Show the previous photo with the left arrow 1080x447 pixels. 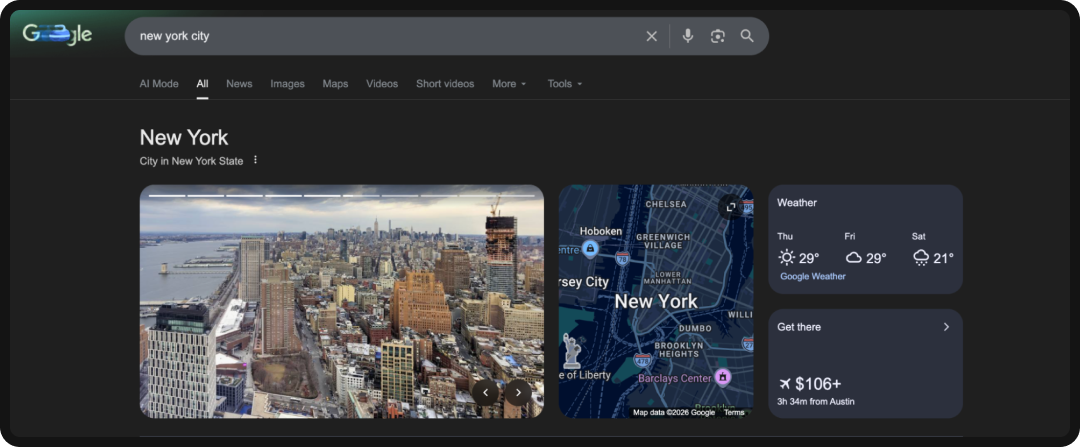[x=486, y=393]
